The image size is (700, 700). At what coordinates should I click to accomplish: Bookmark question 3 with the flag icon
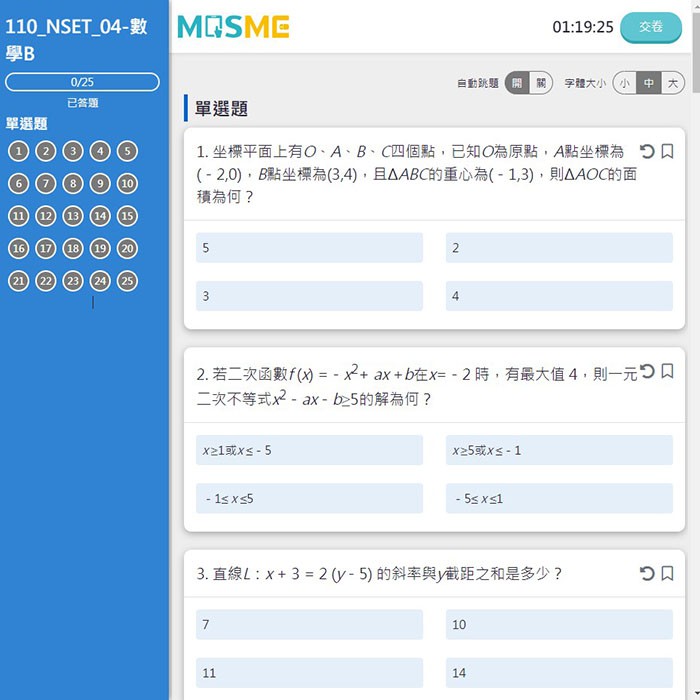668,573
